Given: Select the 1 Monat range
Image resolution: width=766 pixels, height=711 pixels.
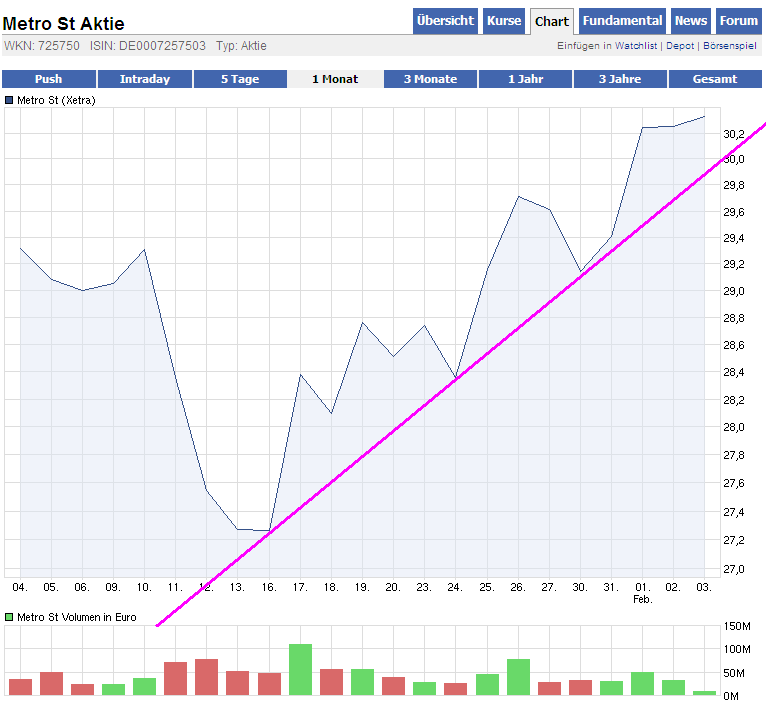Looking at the screenshot, I should point(335,79).
